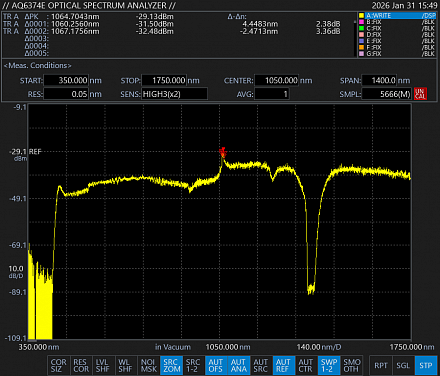The height and width of the screenshot is (376, 440).
Task: Toggle the COR SIZ status button
Action: coord(59,365)
